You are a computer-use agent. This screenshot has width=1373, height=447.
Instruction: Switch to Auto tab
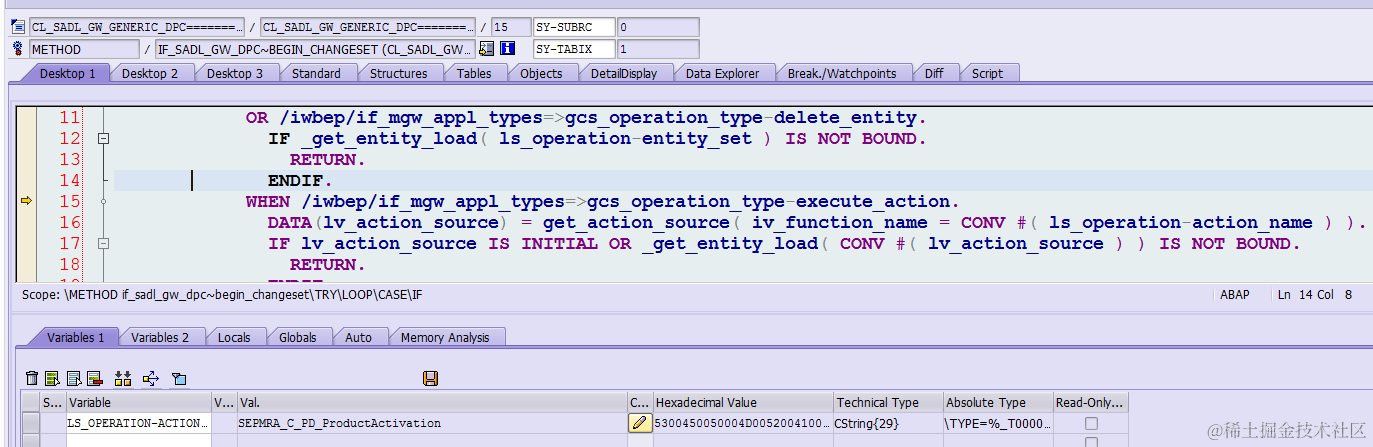click(358, 337)
